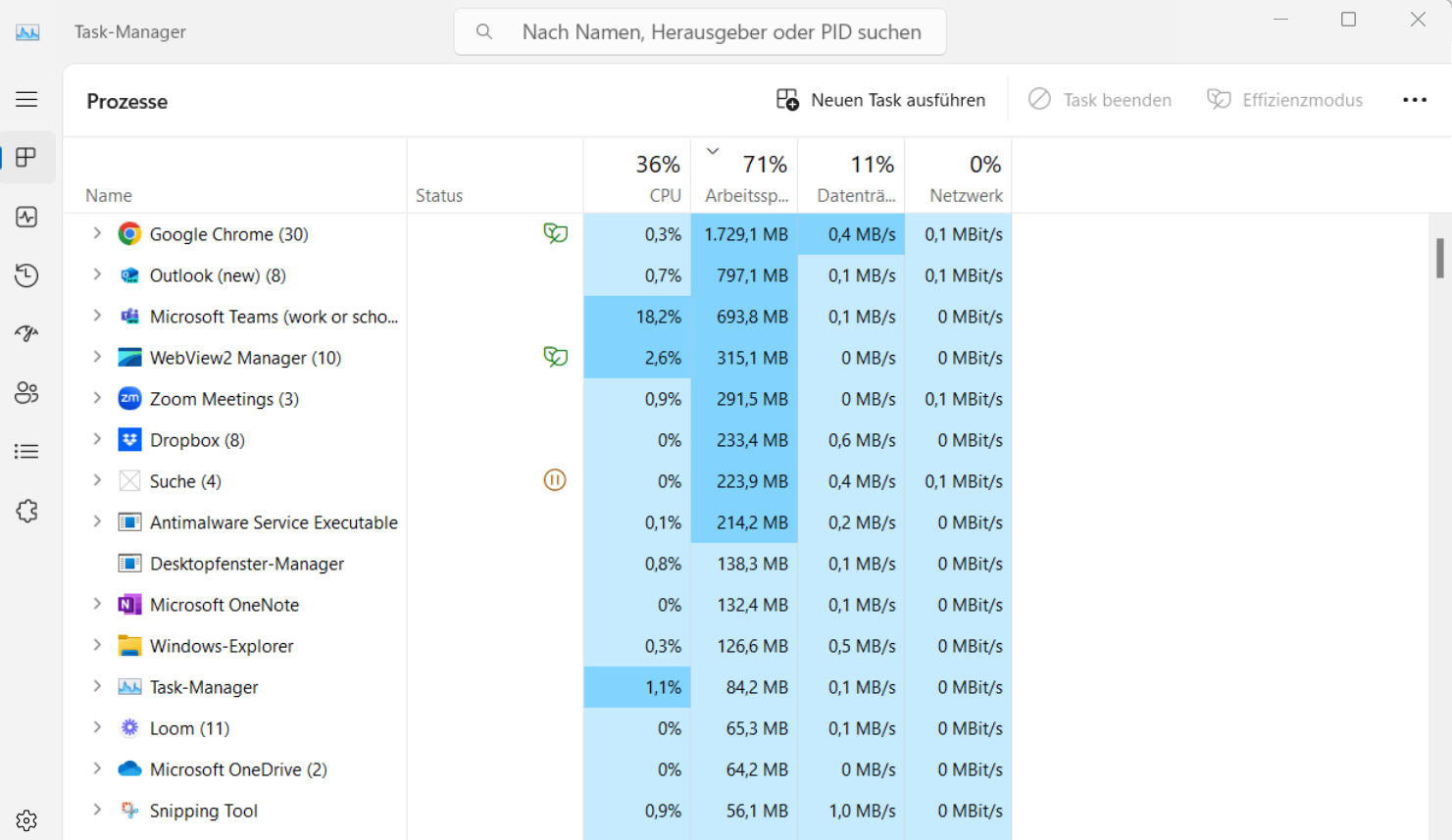Select the Task-Manager 1,1% CPU cell
The width and height of the screenshot is (1452, 840).
637,687
